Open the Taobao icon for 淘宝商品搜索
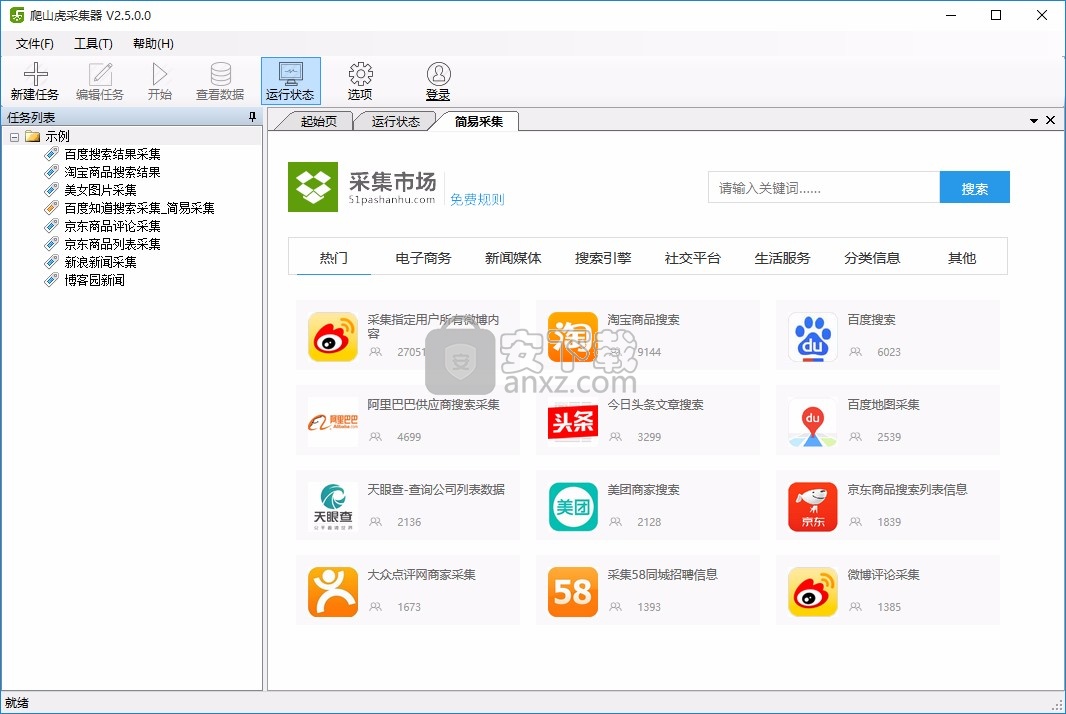 [572, 337]
